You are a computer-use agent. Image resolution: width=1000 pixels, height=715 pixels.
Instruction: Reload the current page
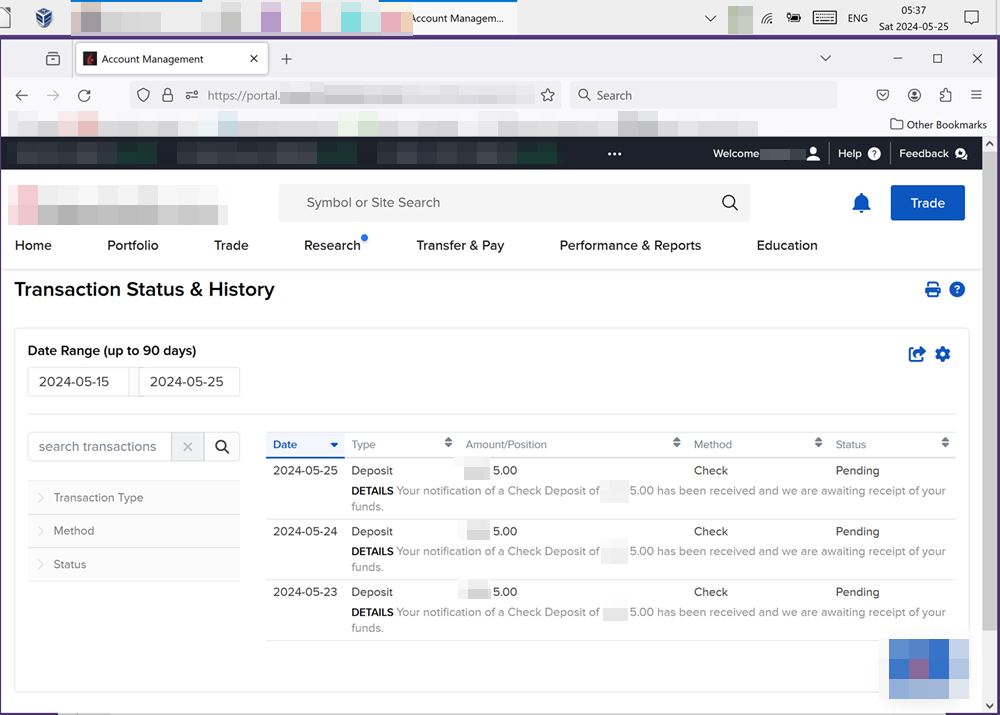coord(84,96)
